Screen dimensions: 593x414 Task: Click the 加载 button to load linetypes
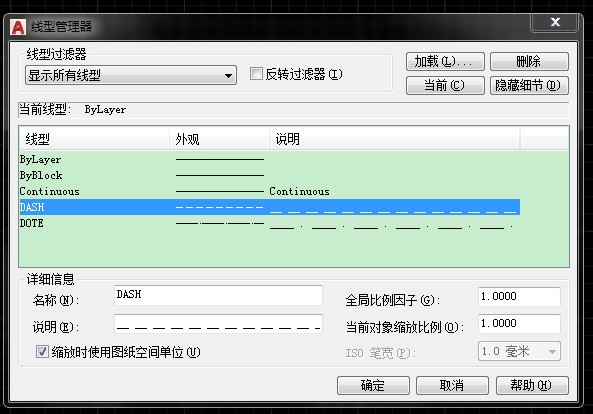pyautogui.click(x=445, y=61)
